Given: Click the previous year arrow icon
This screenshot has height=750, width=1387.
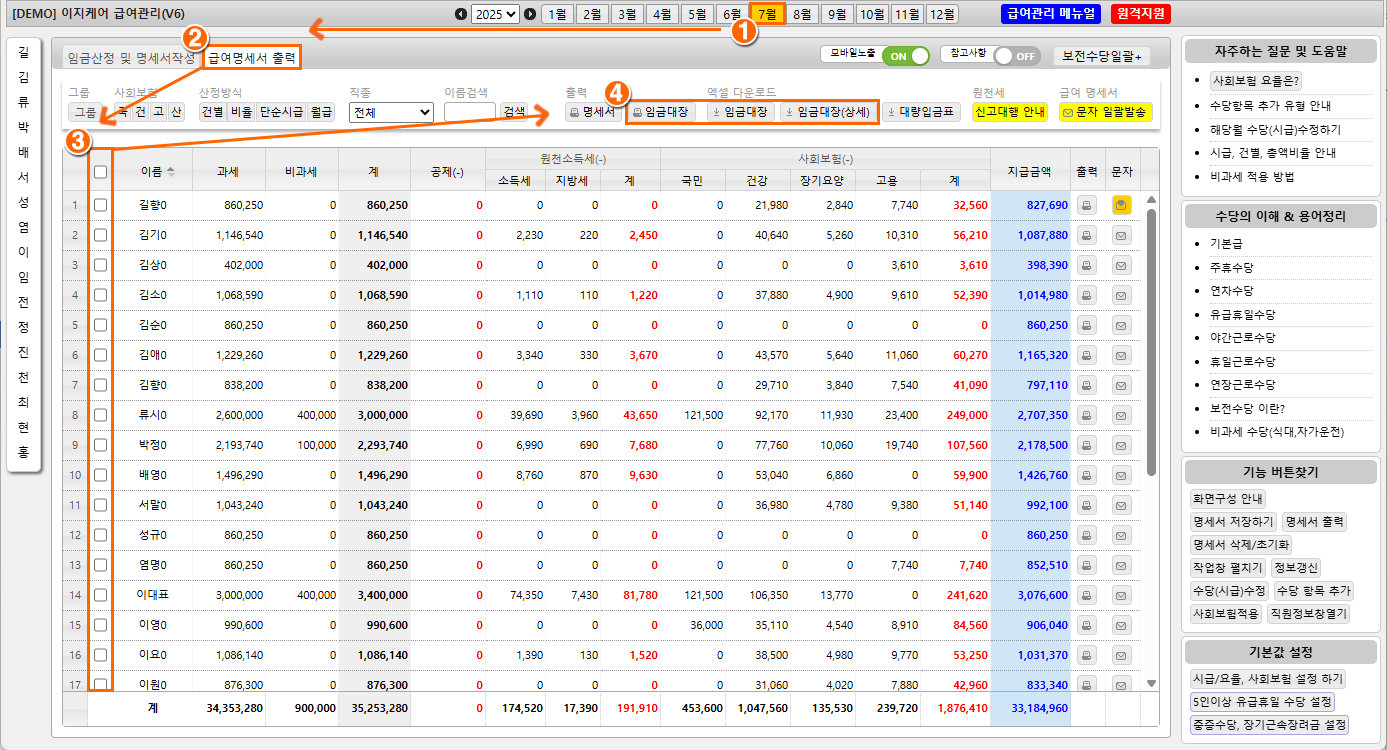Looking at the screenshot, I should 460,14.
